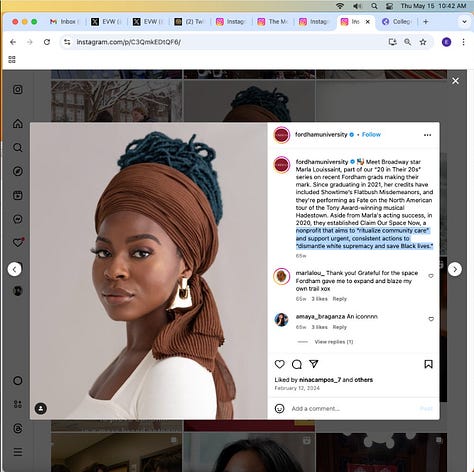Close the active Instagram browser tab
This screenshot has height=472, width=474.
[368, 22]
